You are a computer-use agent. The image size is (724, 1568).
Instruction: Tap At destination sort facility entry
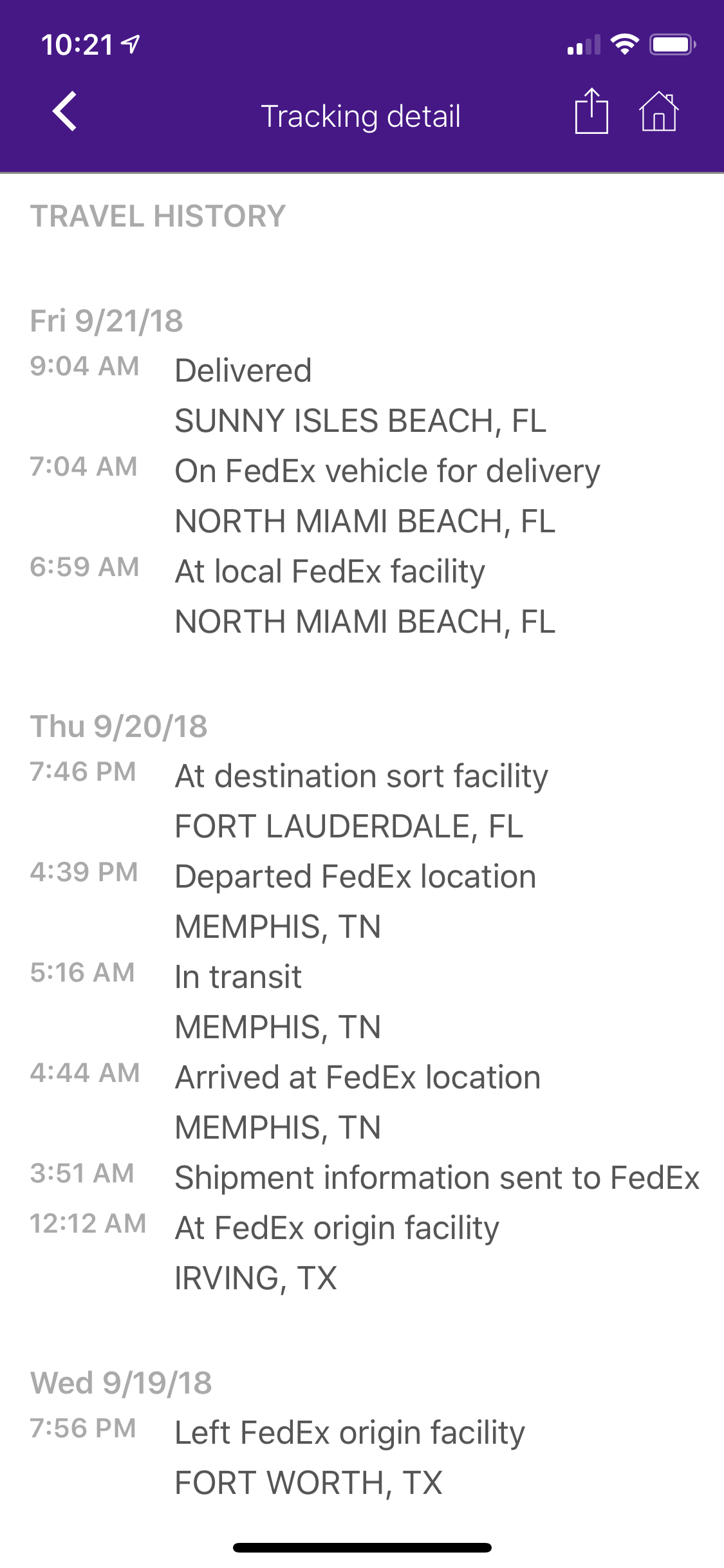pyautogui.click(x=362, y=801)
